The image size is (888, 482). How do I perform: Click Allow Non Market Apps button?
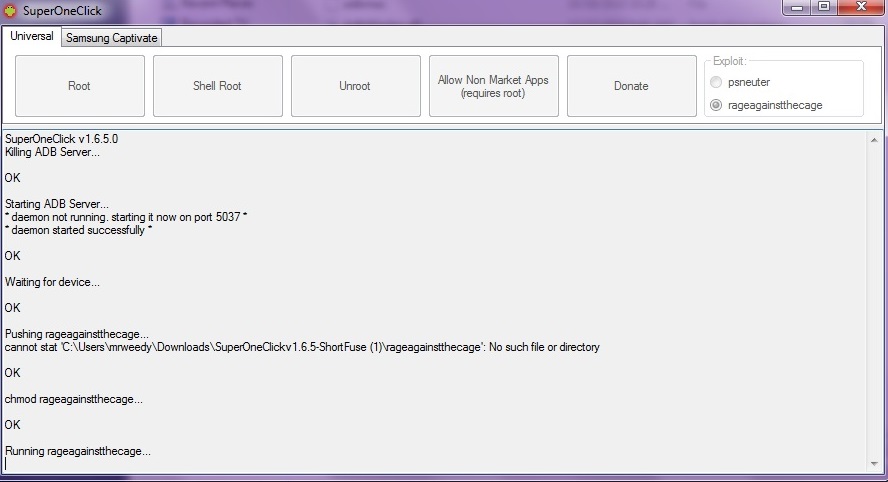(x=493, y=86)
